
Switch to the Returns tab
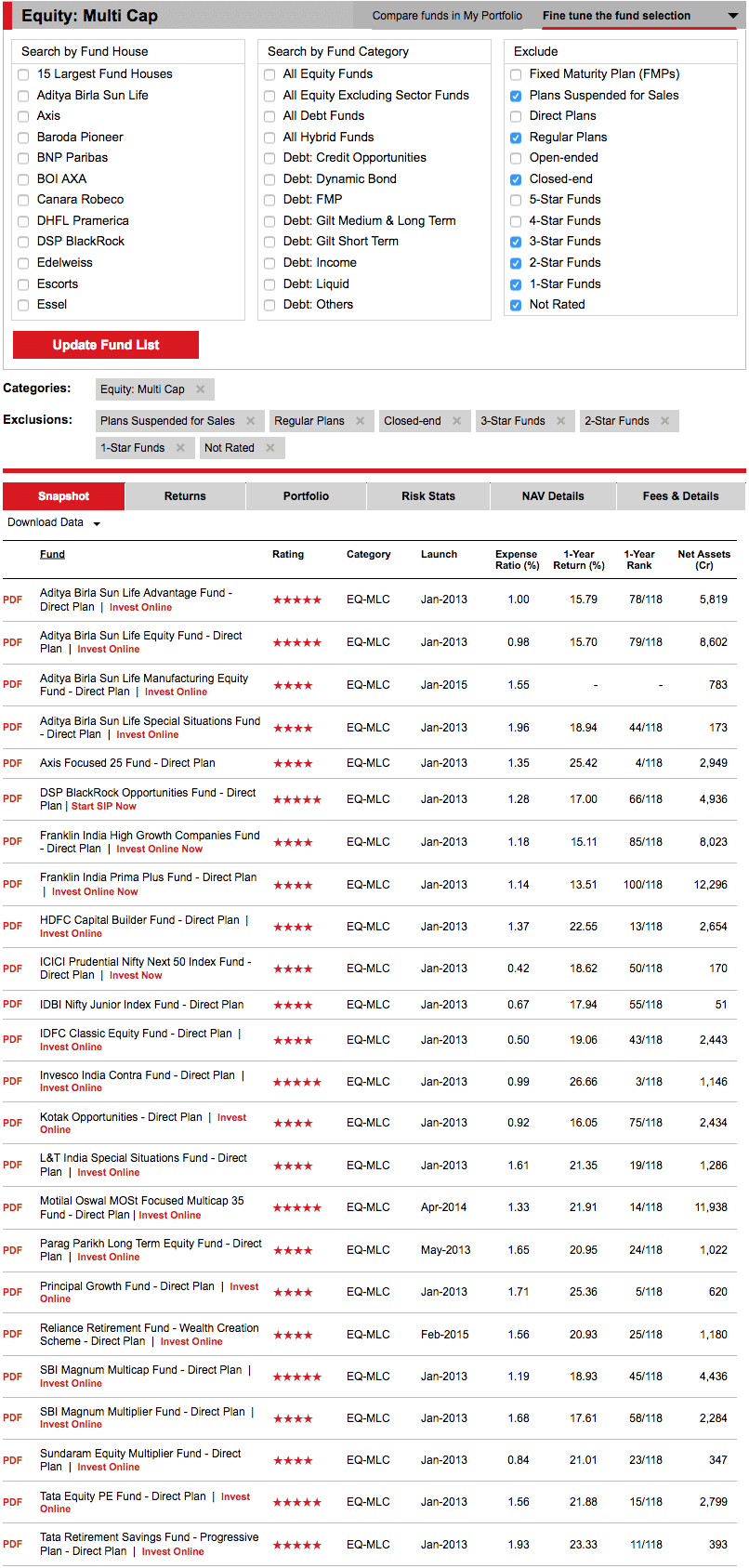[185, 496]
